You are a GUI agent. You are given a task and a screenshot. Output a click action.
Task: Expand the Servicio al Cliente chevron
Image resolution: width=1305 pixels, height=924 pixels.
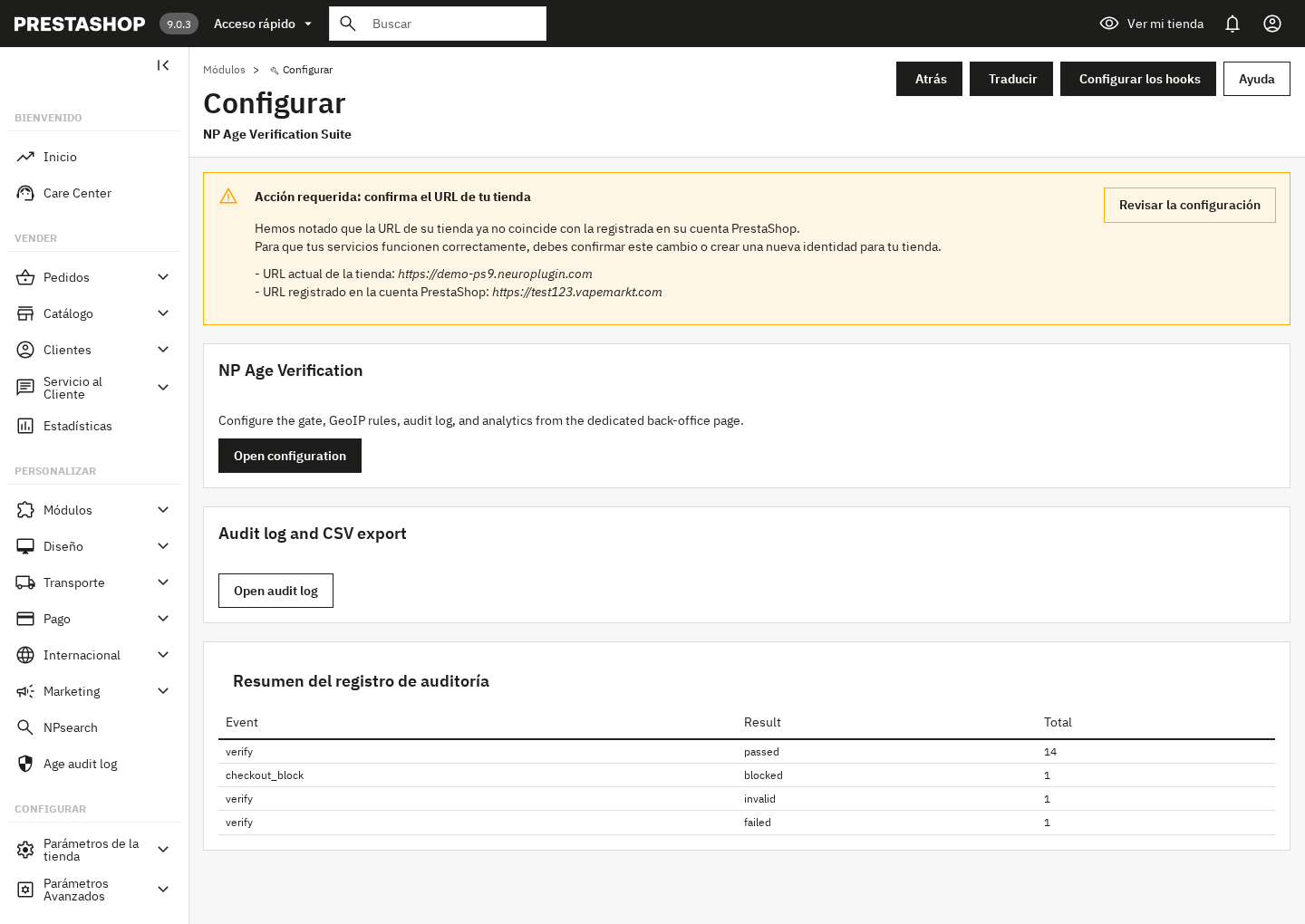pyautogui.click(x=163, y=388)
